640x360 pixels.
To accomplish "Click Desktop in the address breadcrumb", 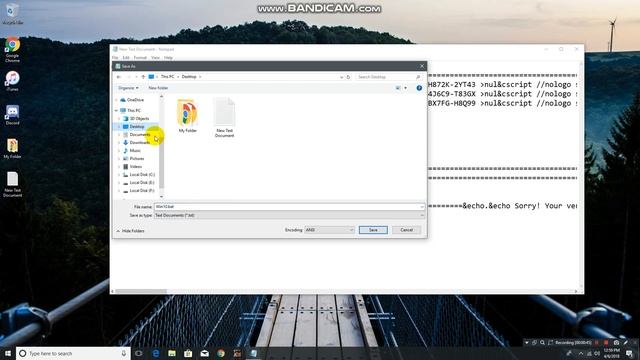I will pyautogui.click(x=189, y=77).
